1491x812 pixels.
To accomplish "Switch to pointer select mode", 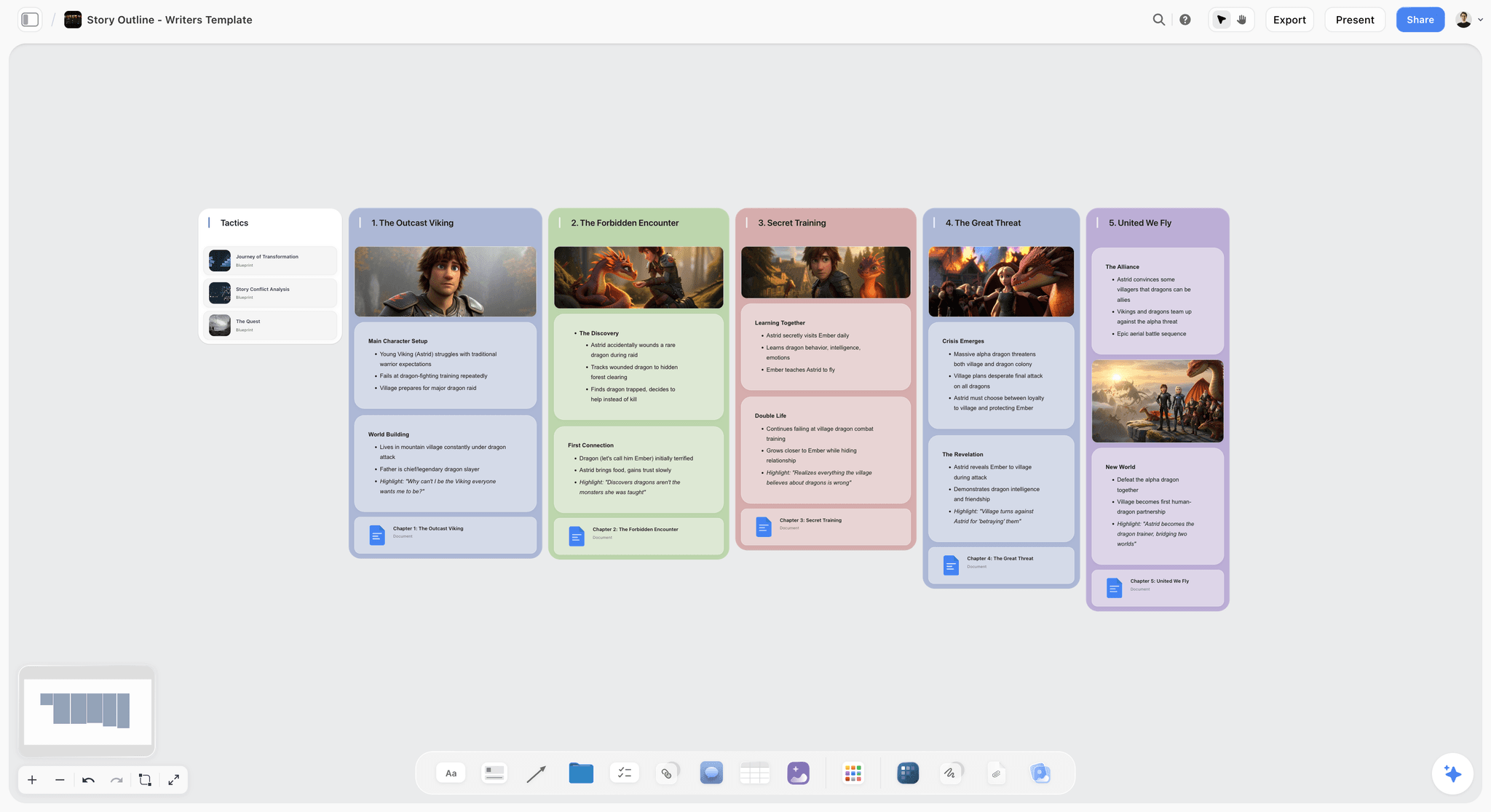I will point(1221,20).
